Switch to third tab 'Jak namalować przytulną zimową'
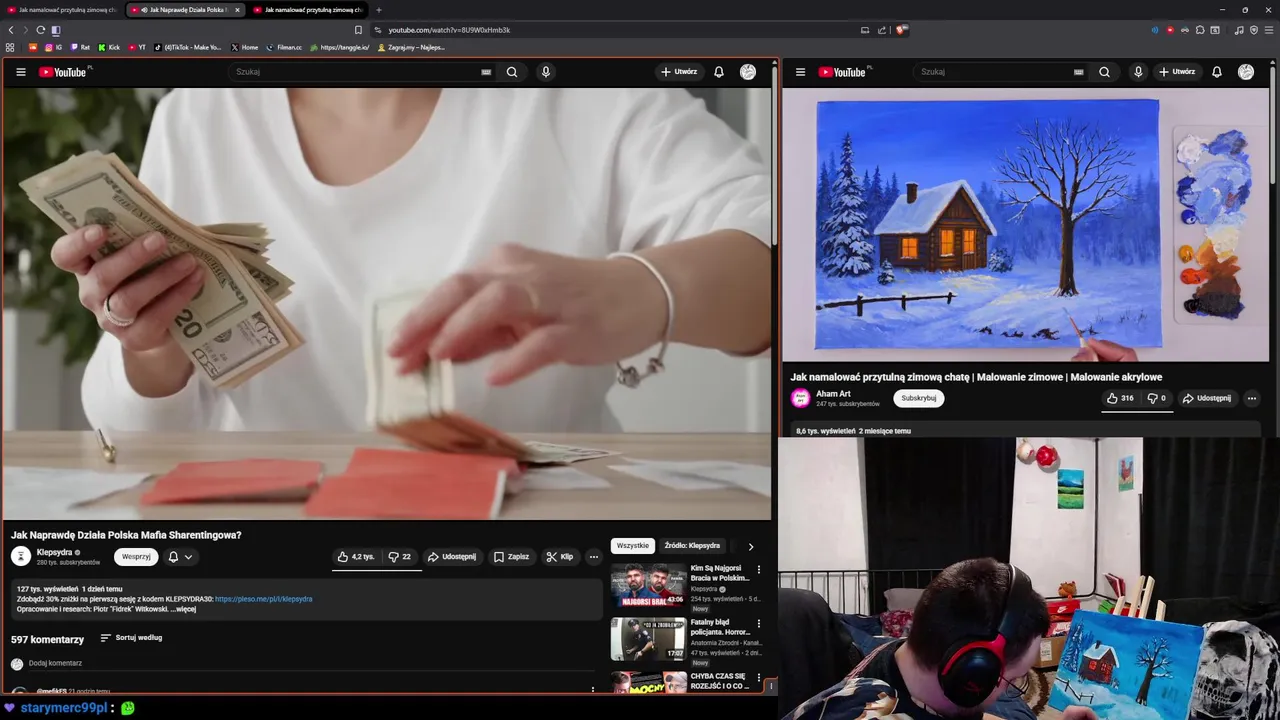This screenshot has width=1280, height=720. tap(308, 10)
